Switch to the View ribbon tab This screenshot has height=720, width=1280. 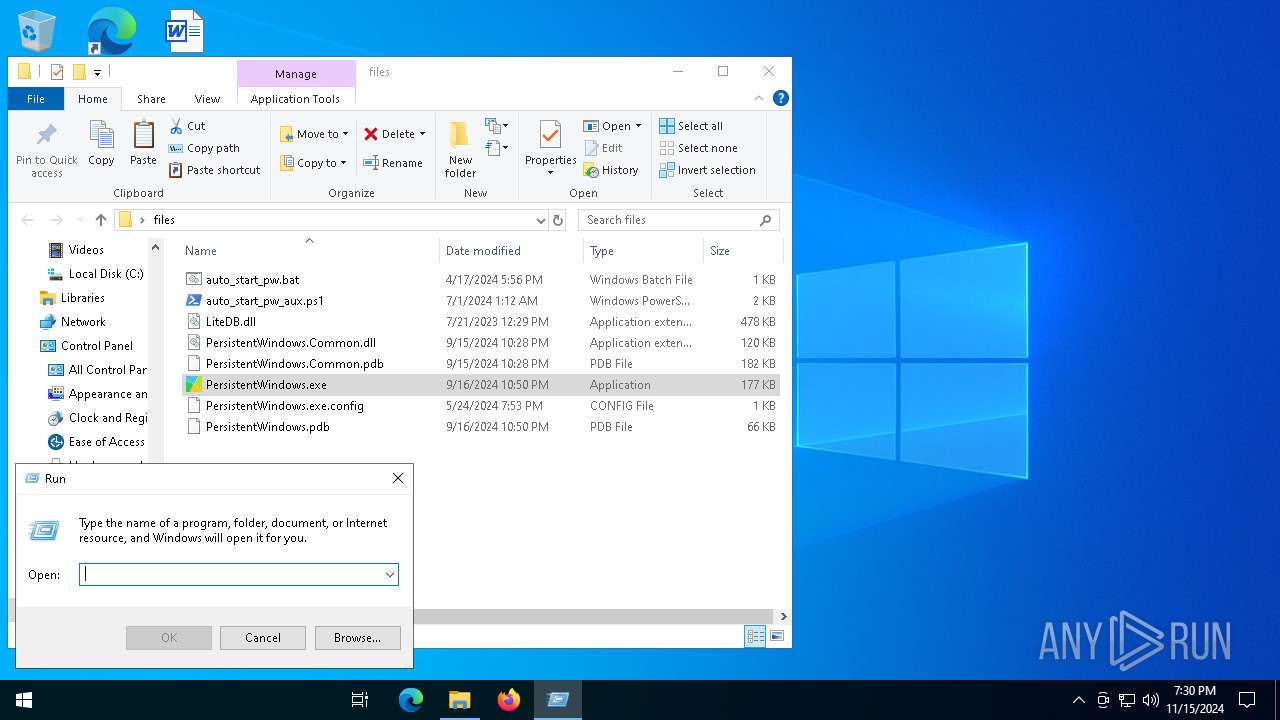pyautogui.click(x=207, y=99)
